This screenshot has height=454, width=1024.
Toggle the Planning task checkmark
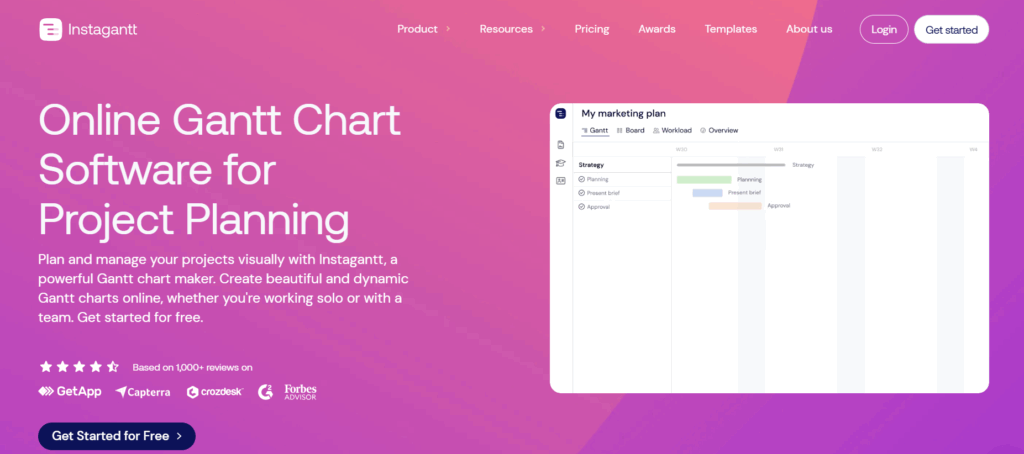(x=582, y=179)
